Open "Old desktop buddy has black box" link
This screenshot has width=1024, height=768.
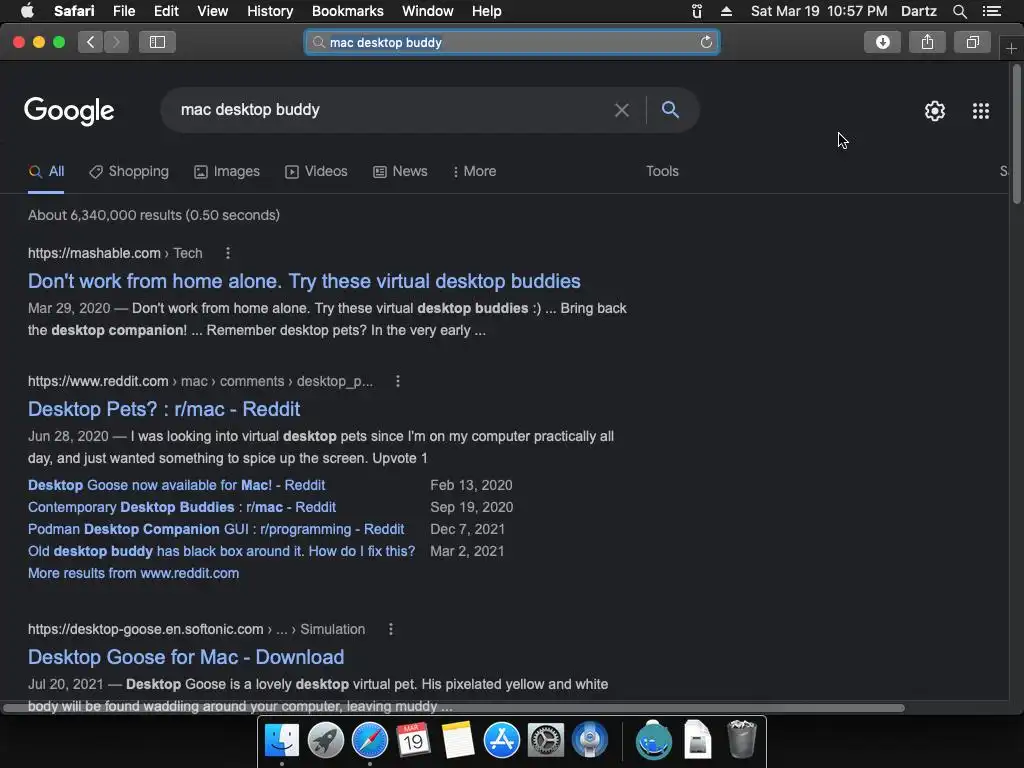221,551
